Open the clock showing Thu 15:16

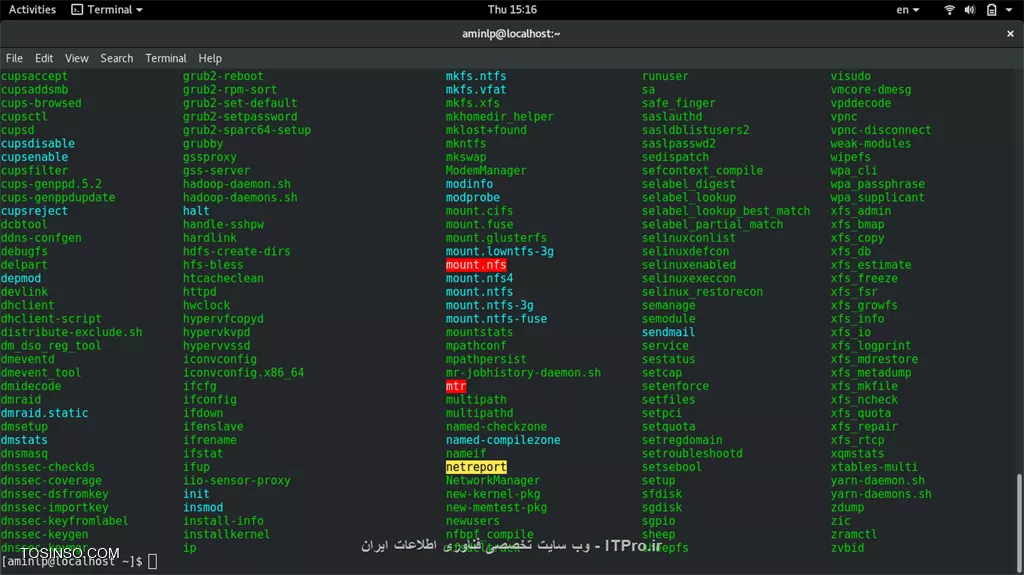pyautogui.click(x=512, y=10)
